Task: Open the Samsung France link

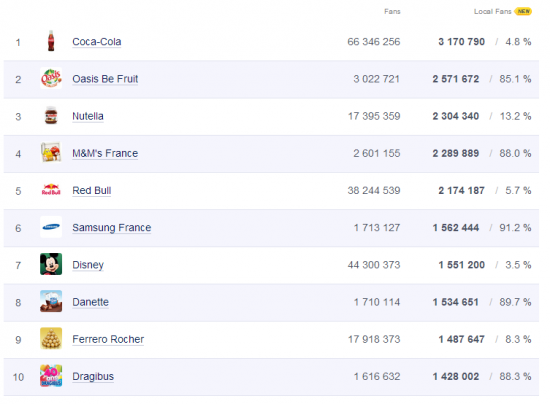Action: click(x=112, y=228)
